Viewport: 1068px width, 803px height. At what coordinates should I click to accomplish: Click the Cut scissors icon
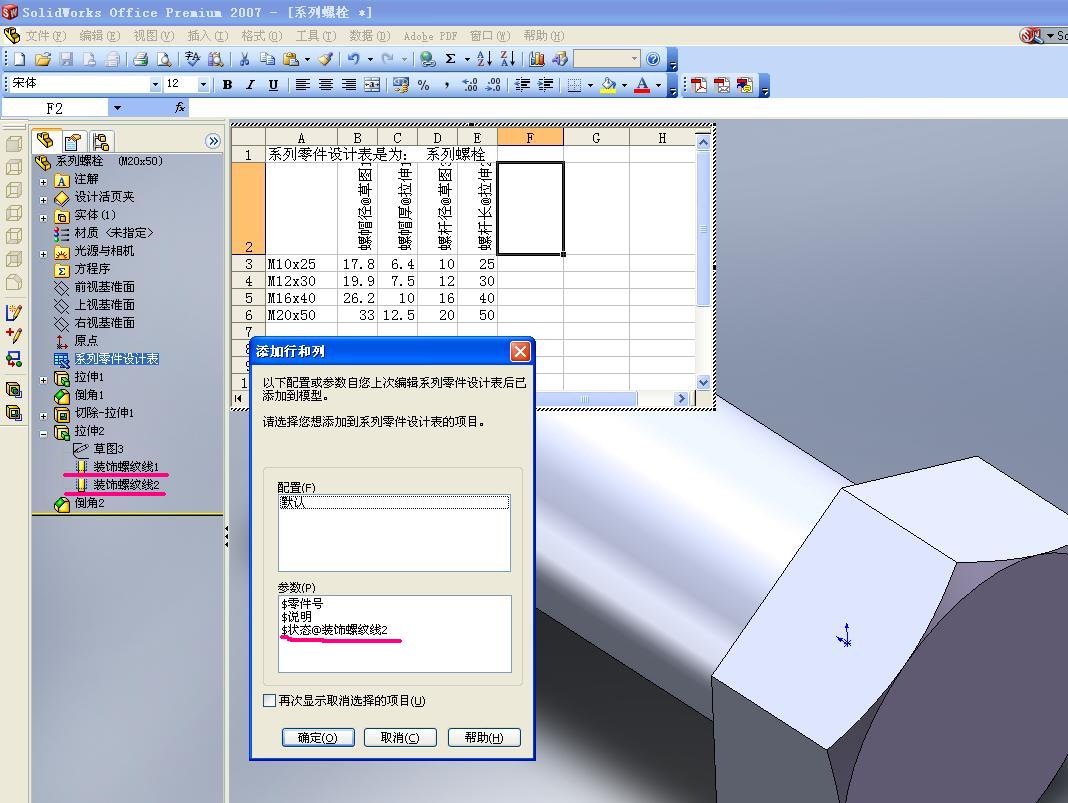point(244,60)
